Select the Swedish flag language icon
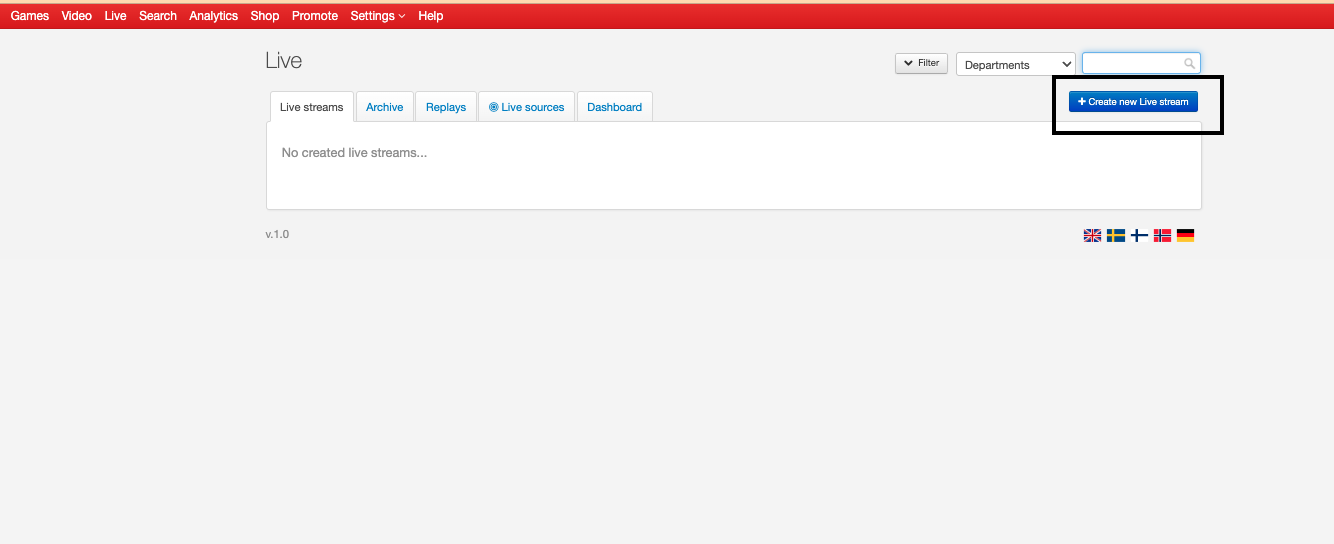The height and width of the screenshot is (544, 1334). [1115, 236]
